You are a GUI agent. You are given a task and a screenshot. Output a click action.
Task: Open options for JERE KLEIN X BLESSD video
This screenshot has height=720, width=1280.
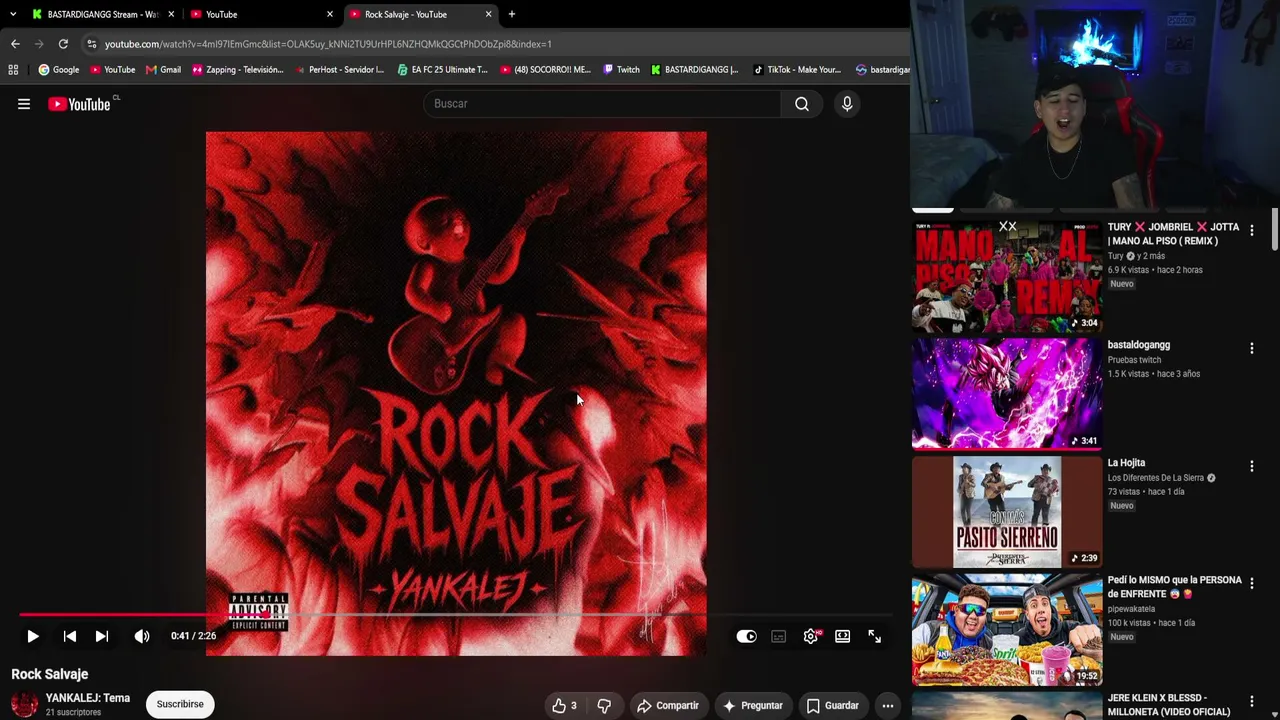[1251, 702]
